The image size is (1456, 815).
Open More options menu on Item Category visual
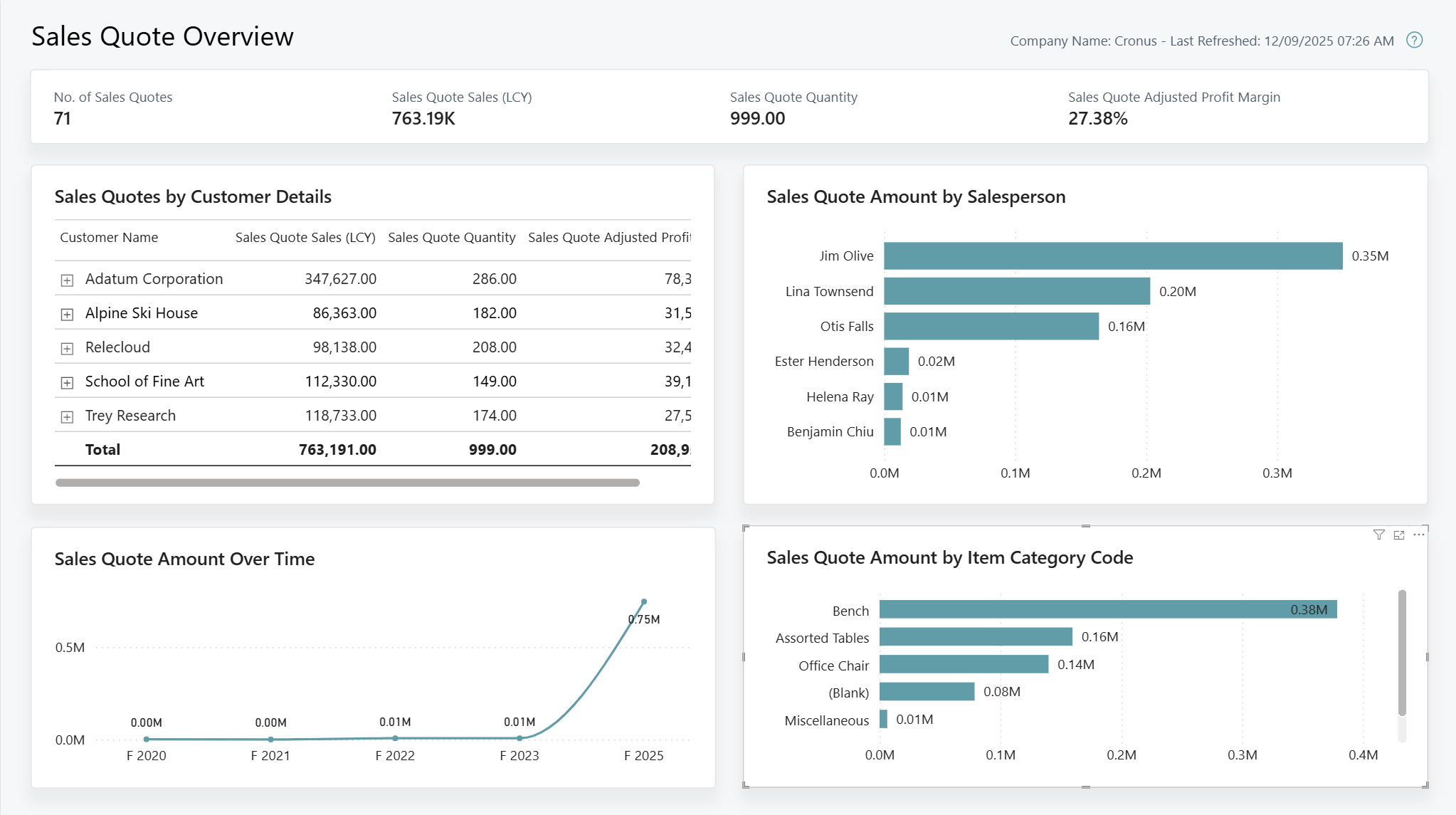pos(1418,535)
